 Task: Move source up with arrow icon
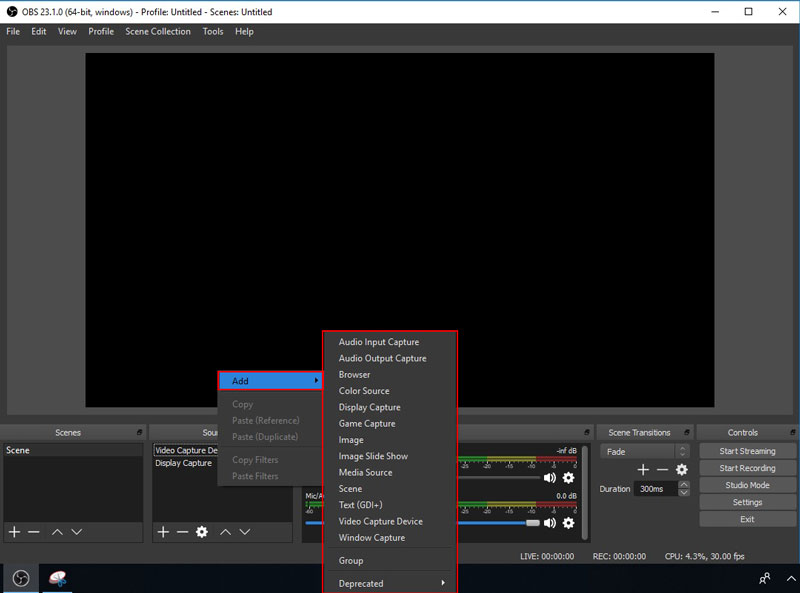(x=226, y=532)
